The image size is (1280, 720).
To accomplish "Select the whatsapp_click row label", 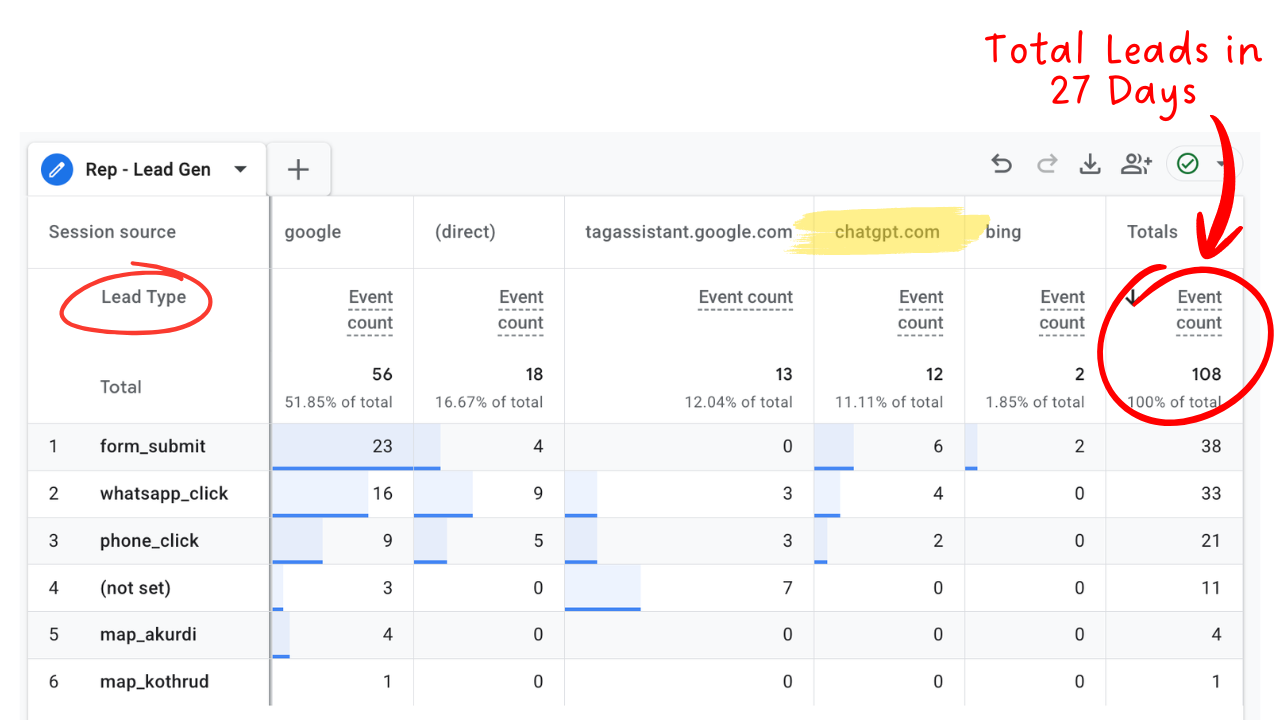I will pyautogui.click(x=164, y=493).
